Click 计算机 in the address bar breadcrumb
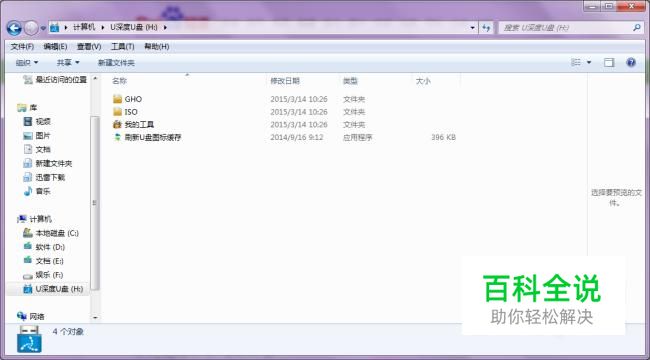Viewport: 650px width, 360px height. (84, 27)
